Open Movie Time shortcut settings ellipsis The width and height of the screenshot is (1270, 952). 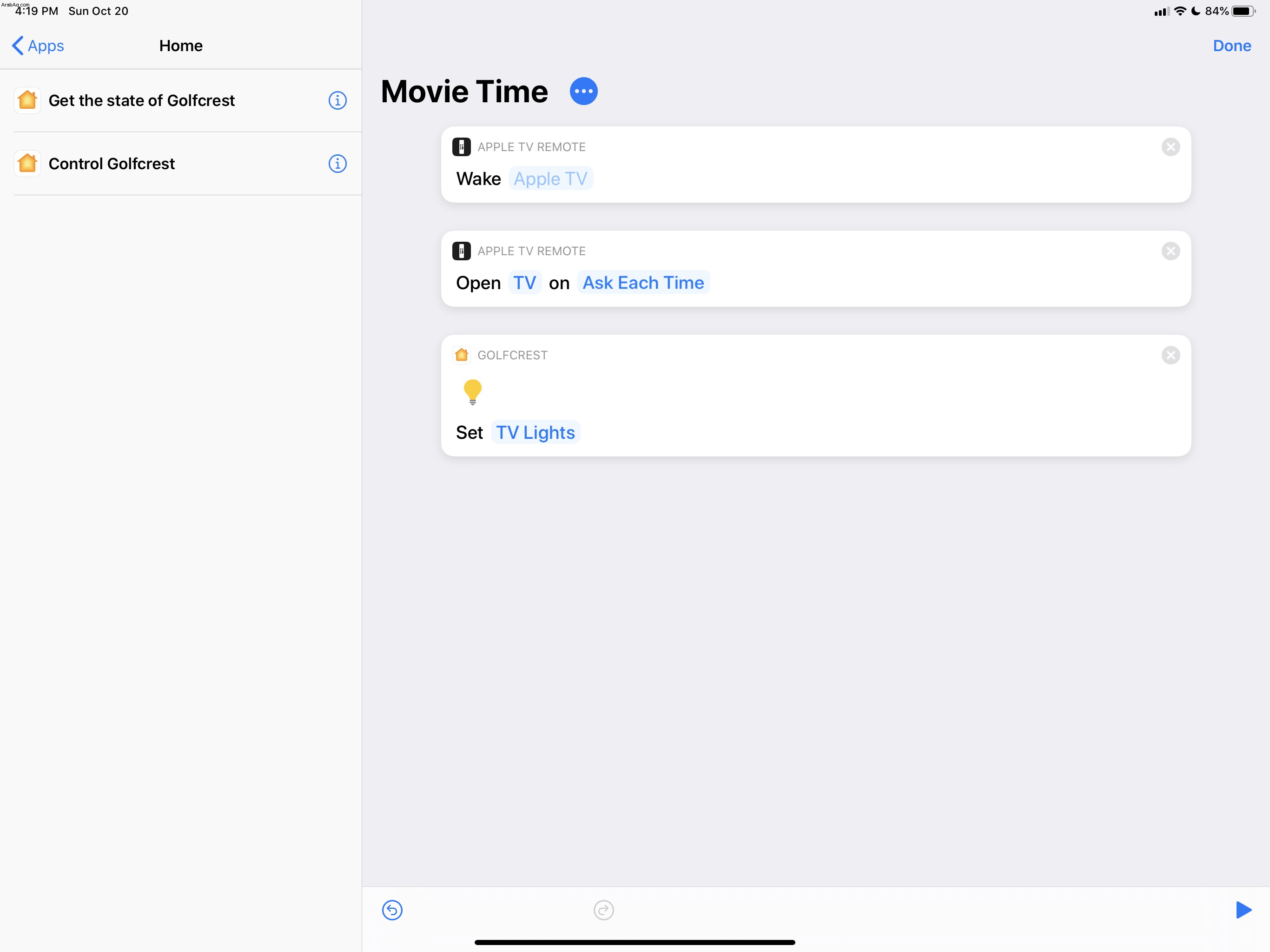click(x=583, y=91)
